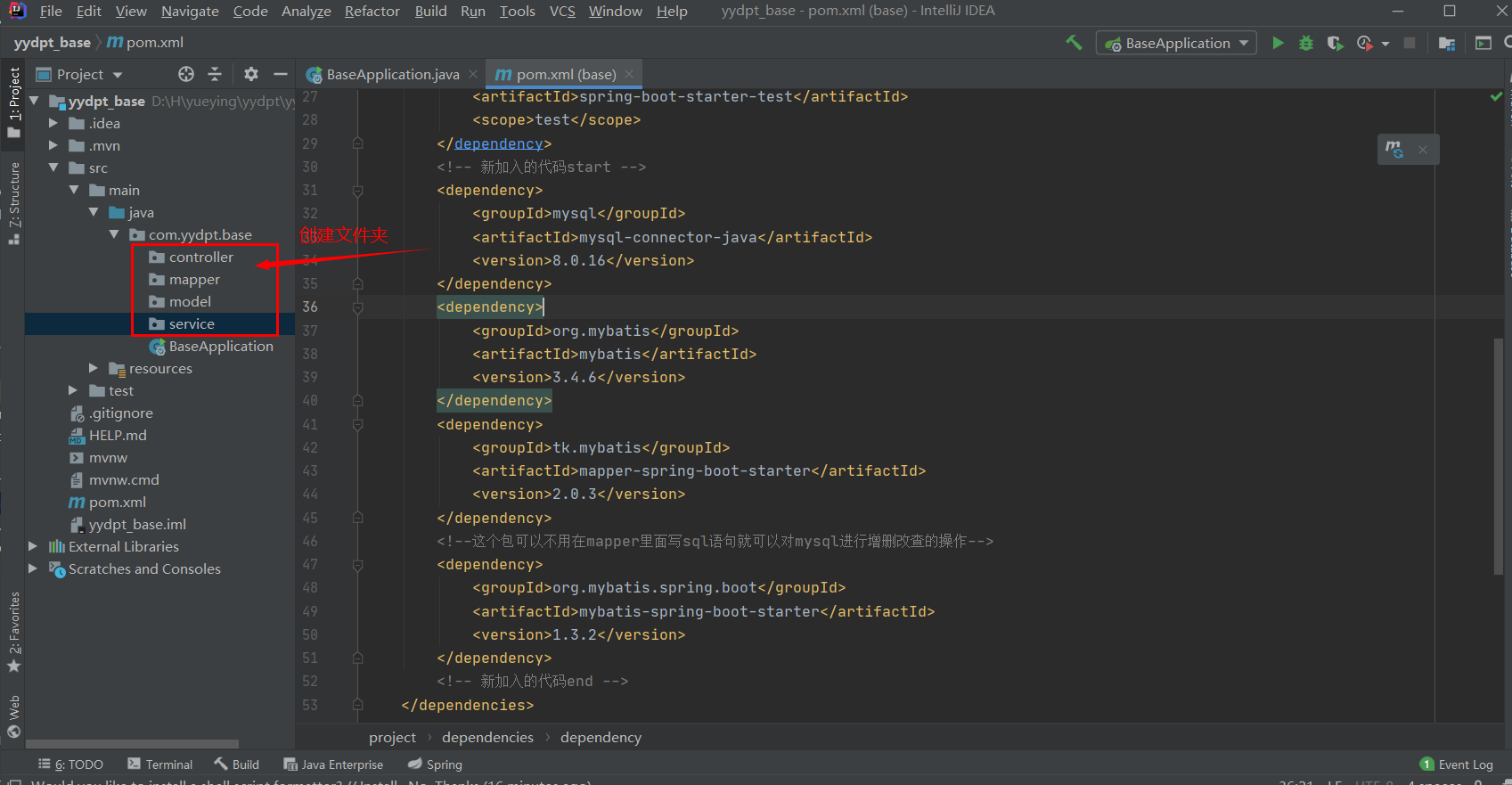Click the Build project hammer icon
This screenshot has width=1512, height=785.
click(1074, 43)
